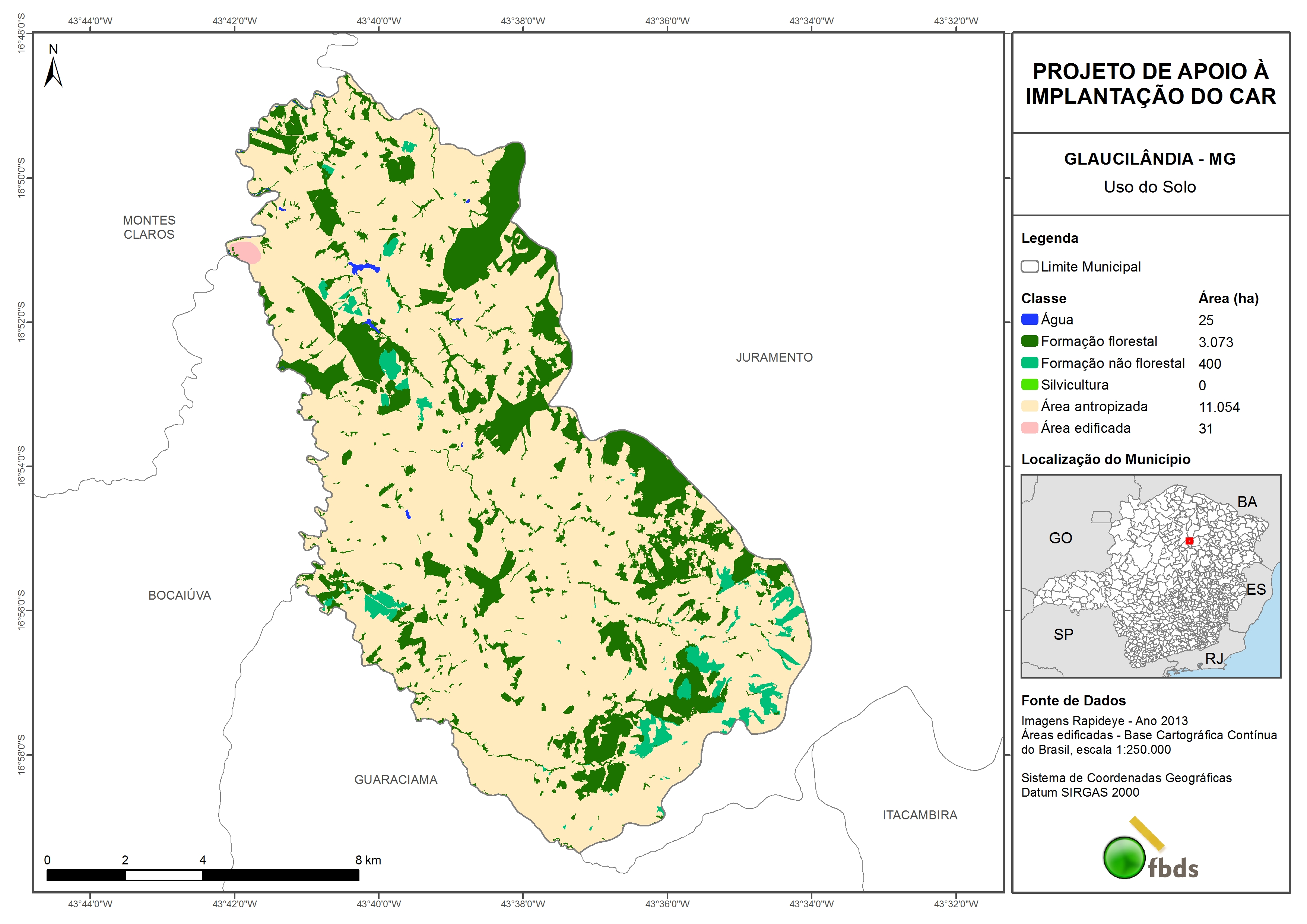Click the blue Água legend swatch

(1029, 320)
